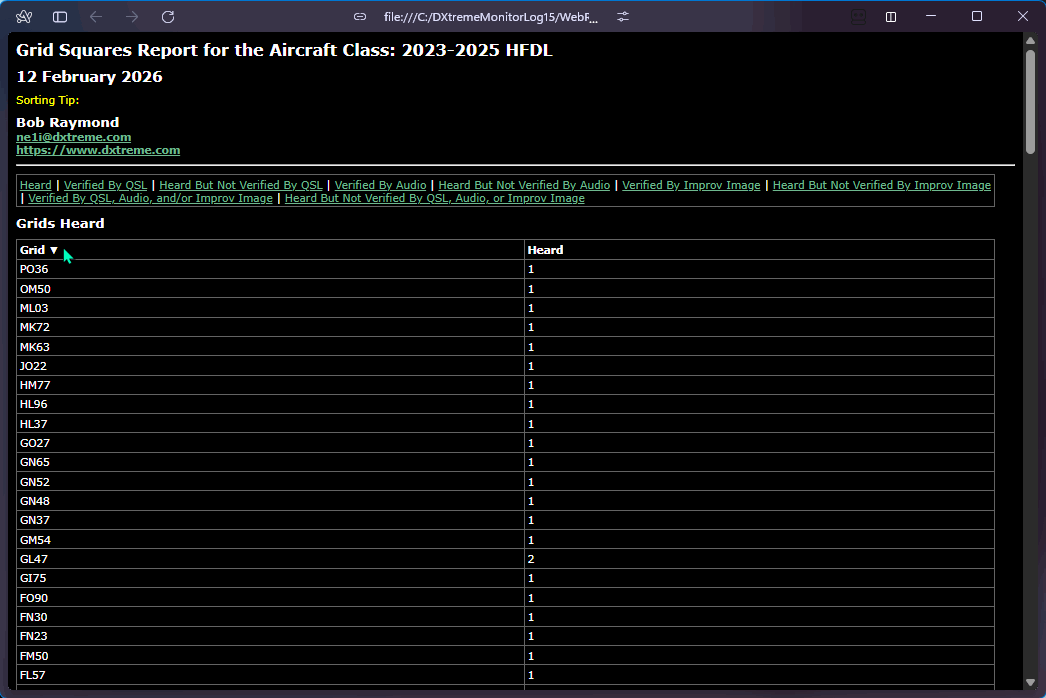Click the Grid column sort arrow
This screenshot has width=1046, height=698.
point(54,250)
